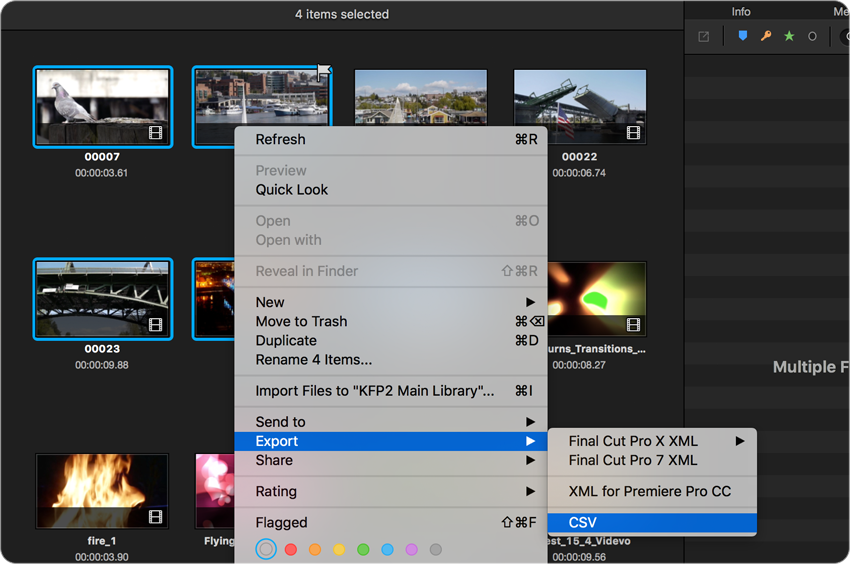The height and width of the screenshot is (564, 850).
Task: Click the duration 00:00:09.88
Action: click(102, 365)
